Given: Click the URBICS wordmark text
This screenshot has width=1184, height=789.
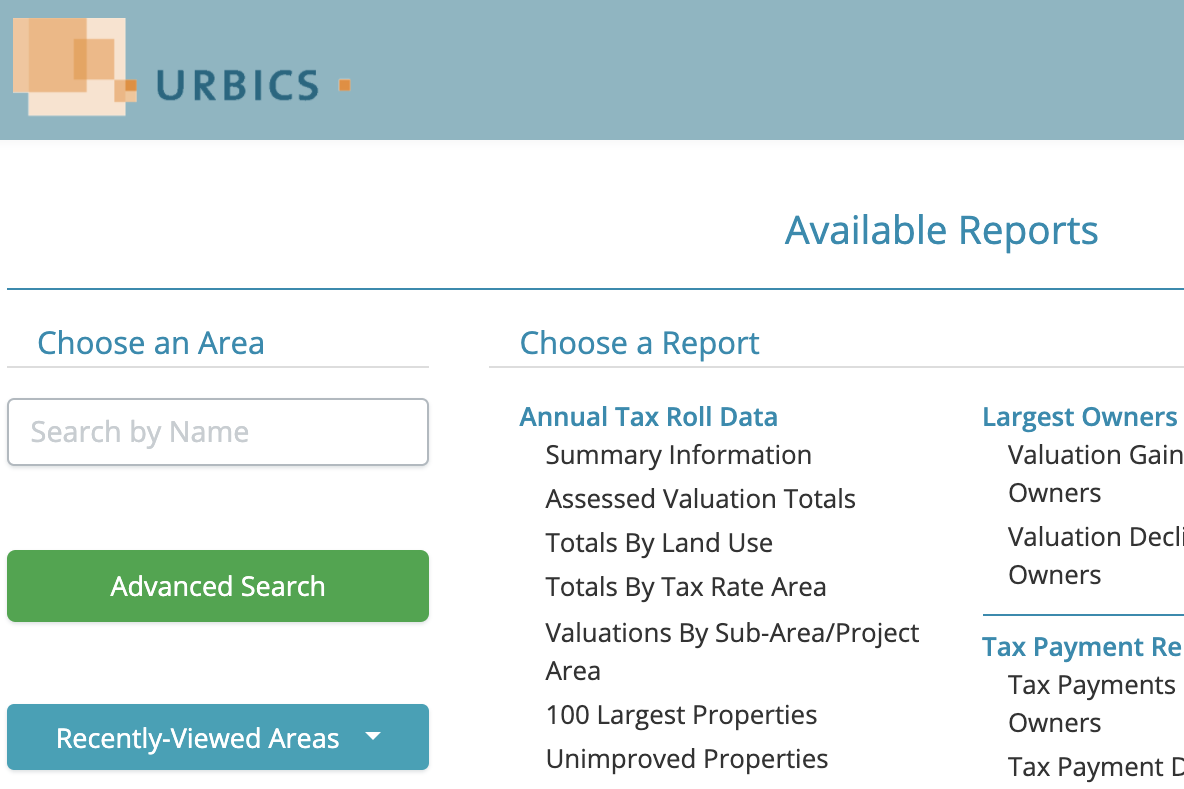Looking at the screenshot, I should 237,86.
